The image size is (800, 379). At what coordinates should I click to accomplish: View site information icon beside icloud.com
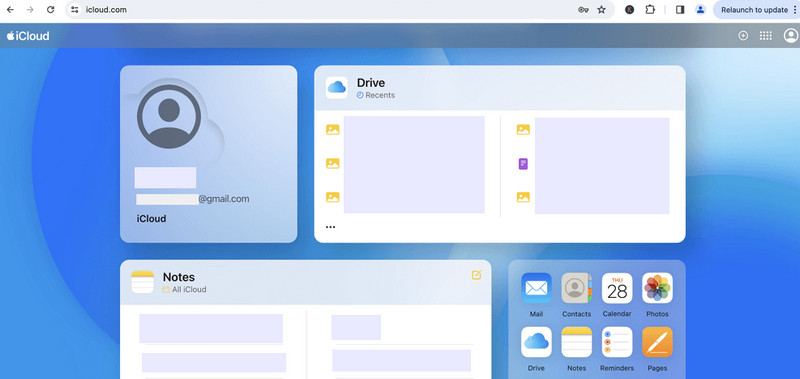[74, 10]
